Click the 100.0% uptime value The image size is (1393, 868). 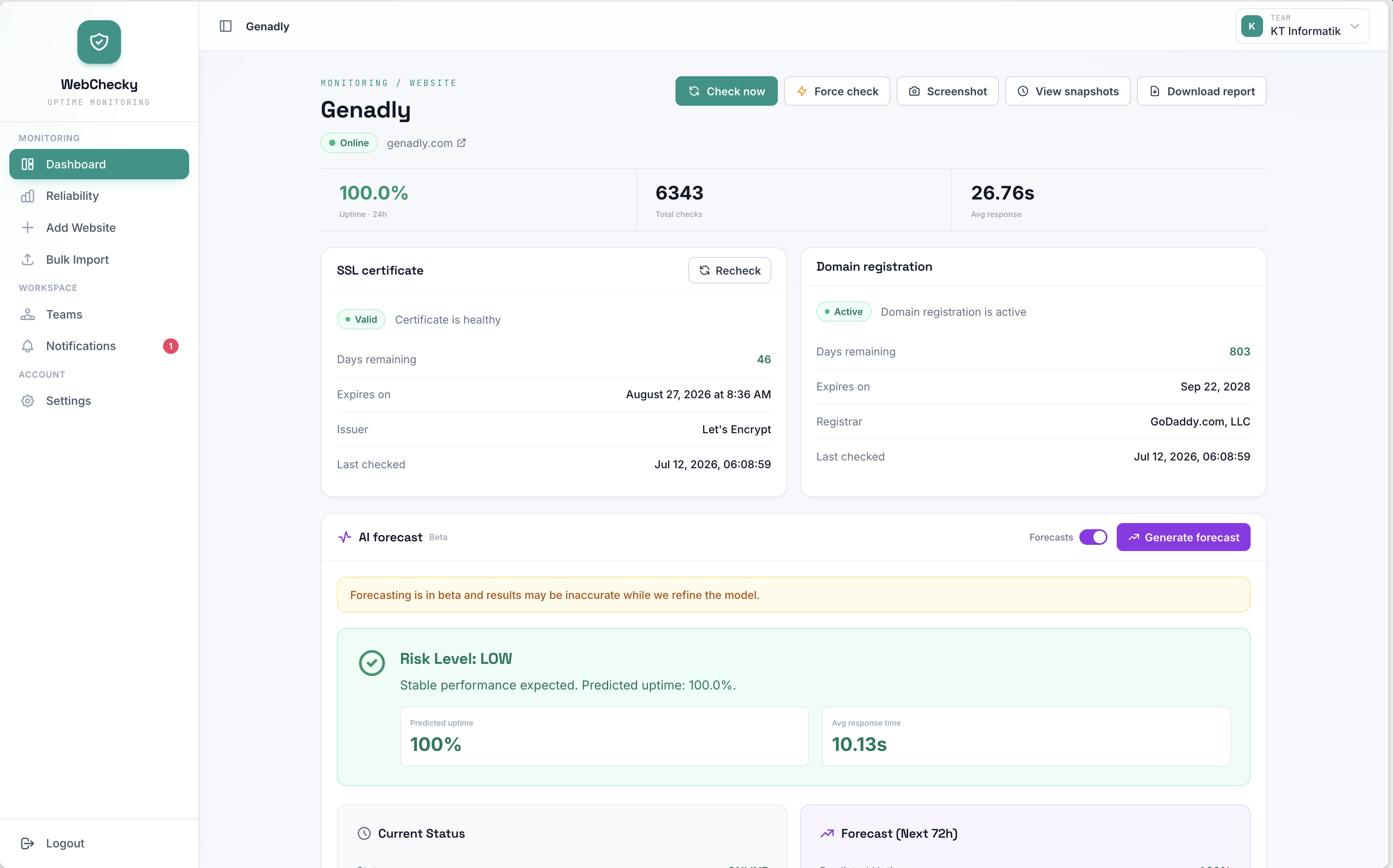374,193
